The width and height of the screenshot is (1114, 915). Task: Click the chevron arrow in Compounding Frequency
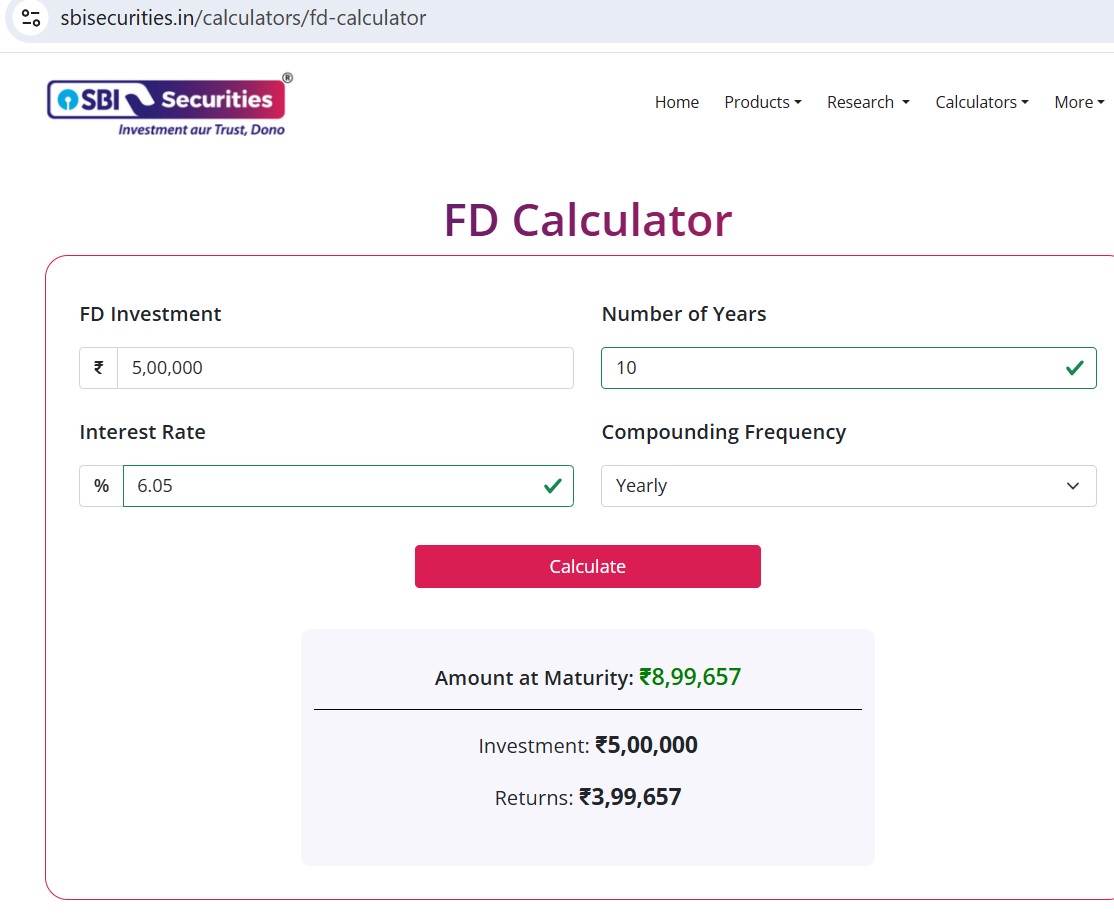[x=1073, y=486]
